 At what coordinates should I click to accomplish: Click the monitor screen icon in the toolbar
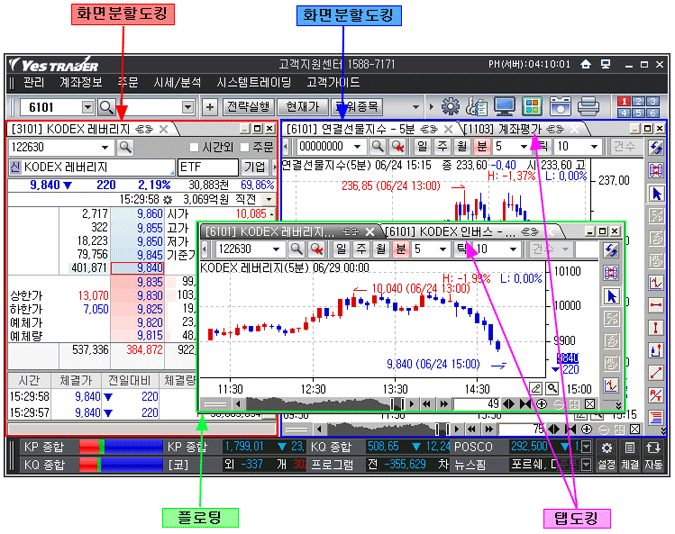(x=505, y=106)
